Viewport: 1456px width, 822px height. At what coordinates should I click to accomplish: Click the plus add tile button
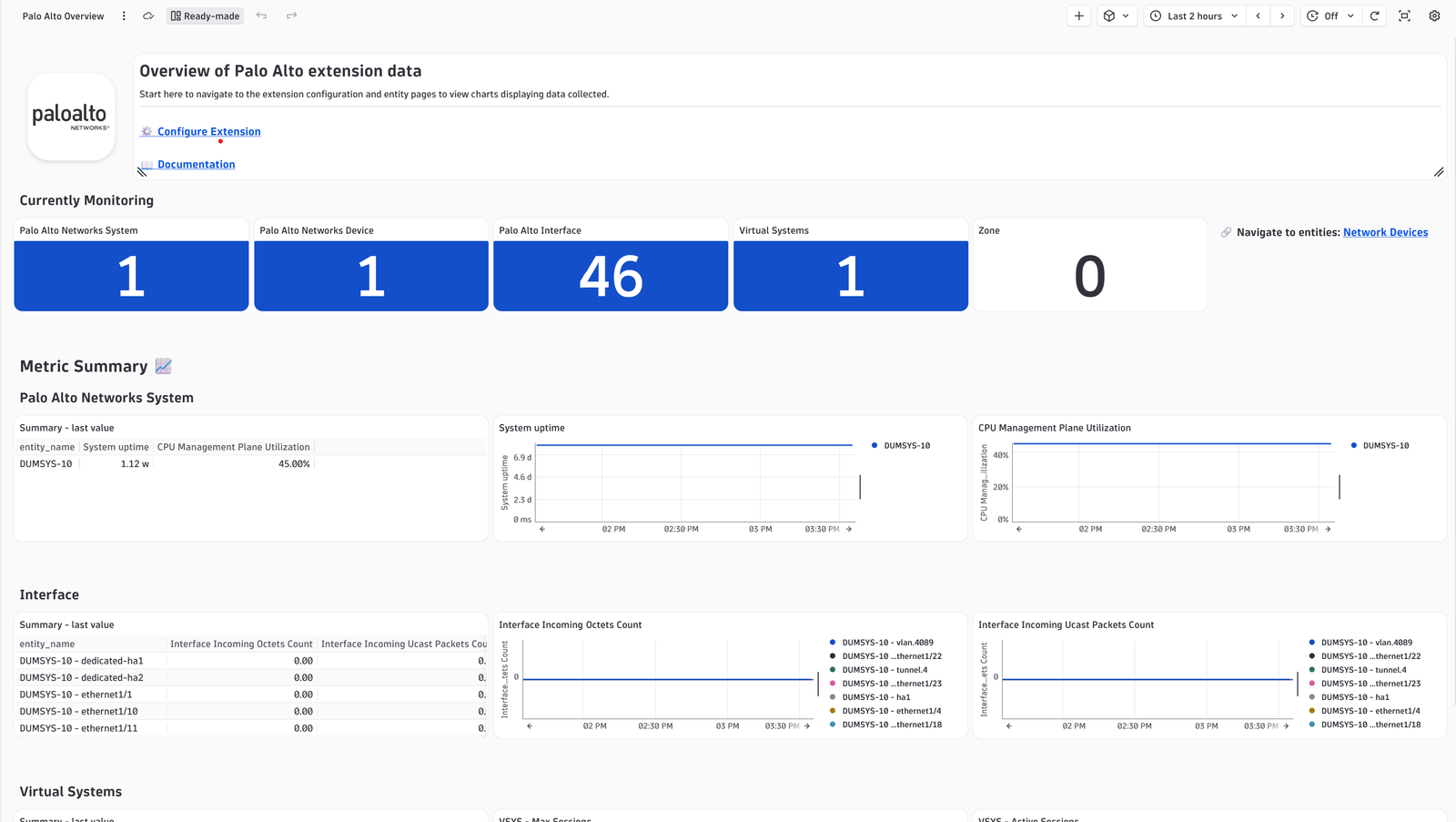[x=1078, y=15]
